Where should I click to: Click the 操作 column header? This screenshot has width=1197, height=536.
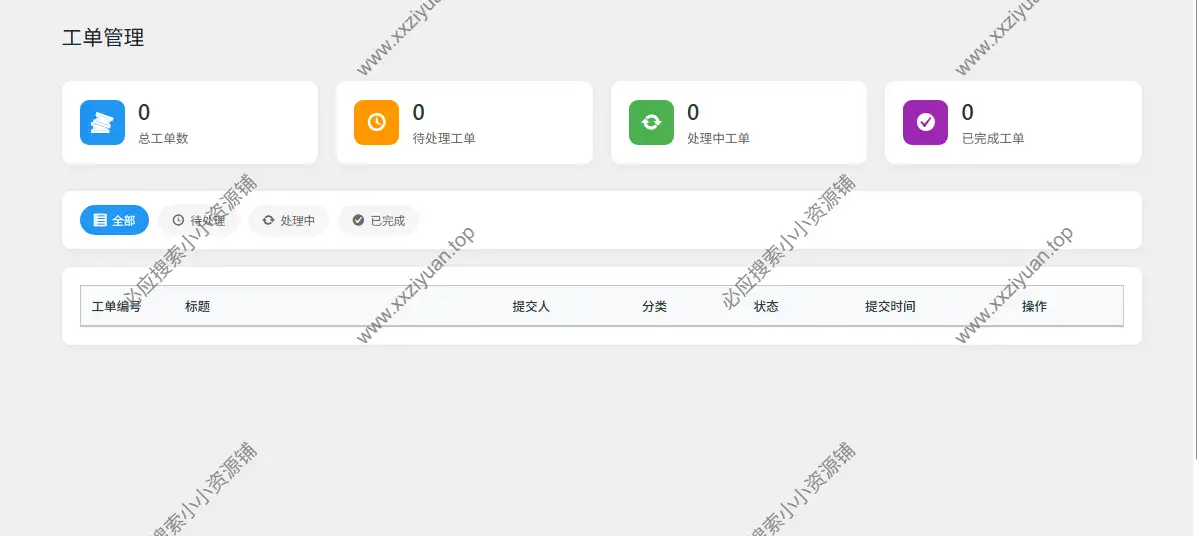click(1034, 306)
